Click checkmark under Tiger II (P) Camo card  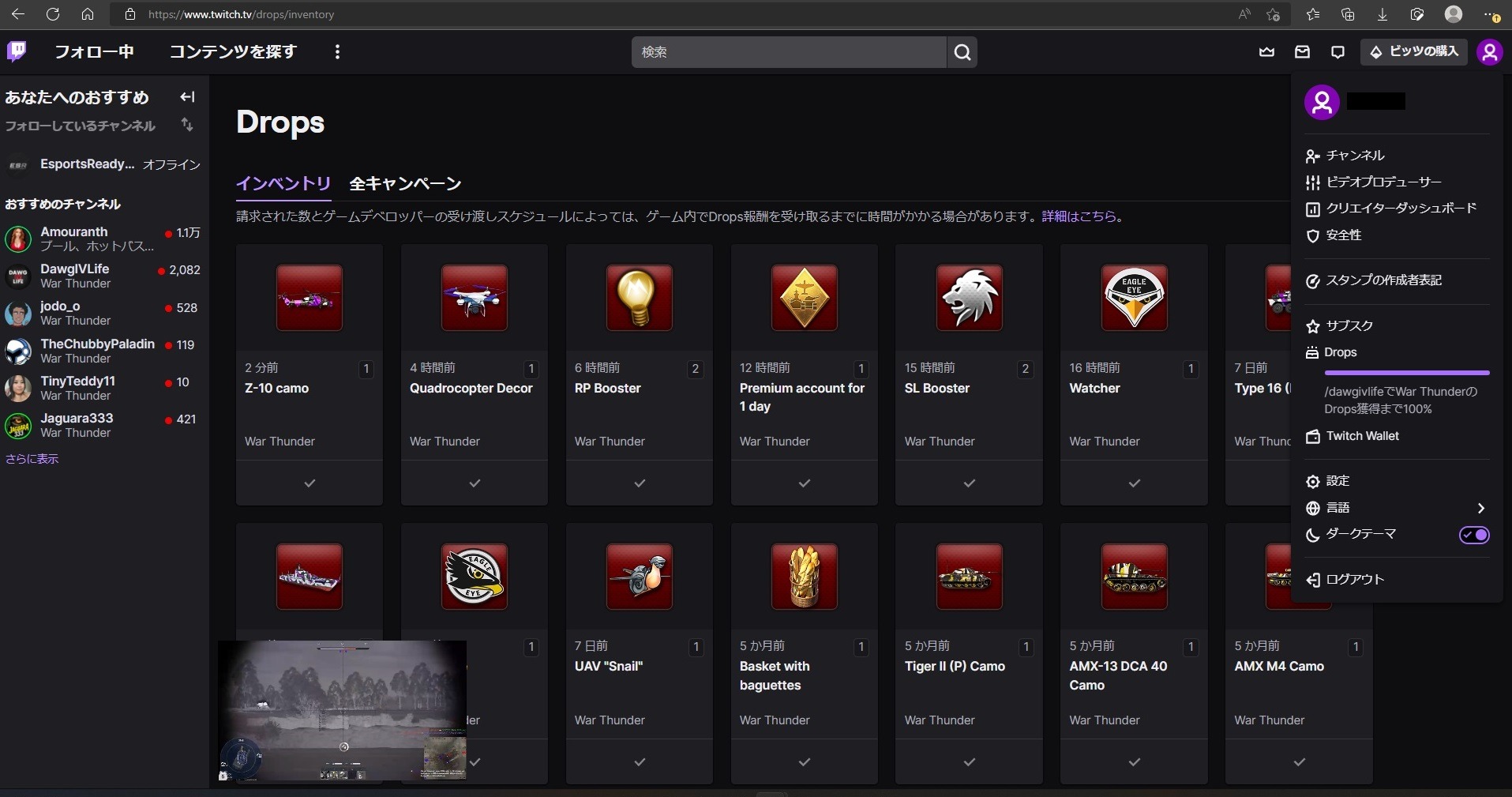pos(970,761)
